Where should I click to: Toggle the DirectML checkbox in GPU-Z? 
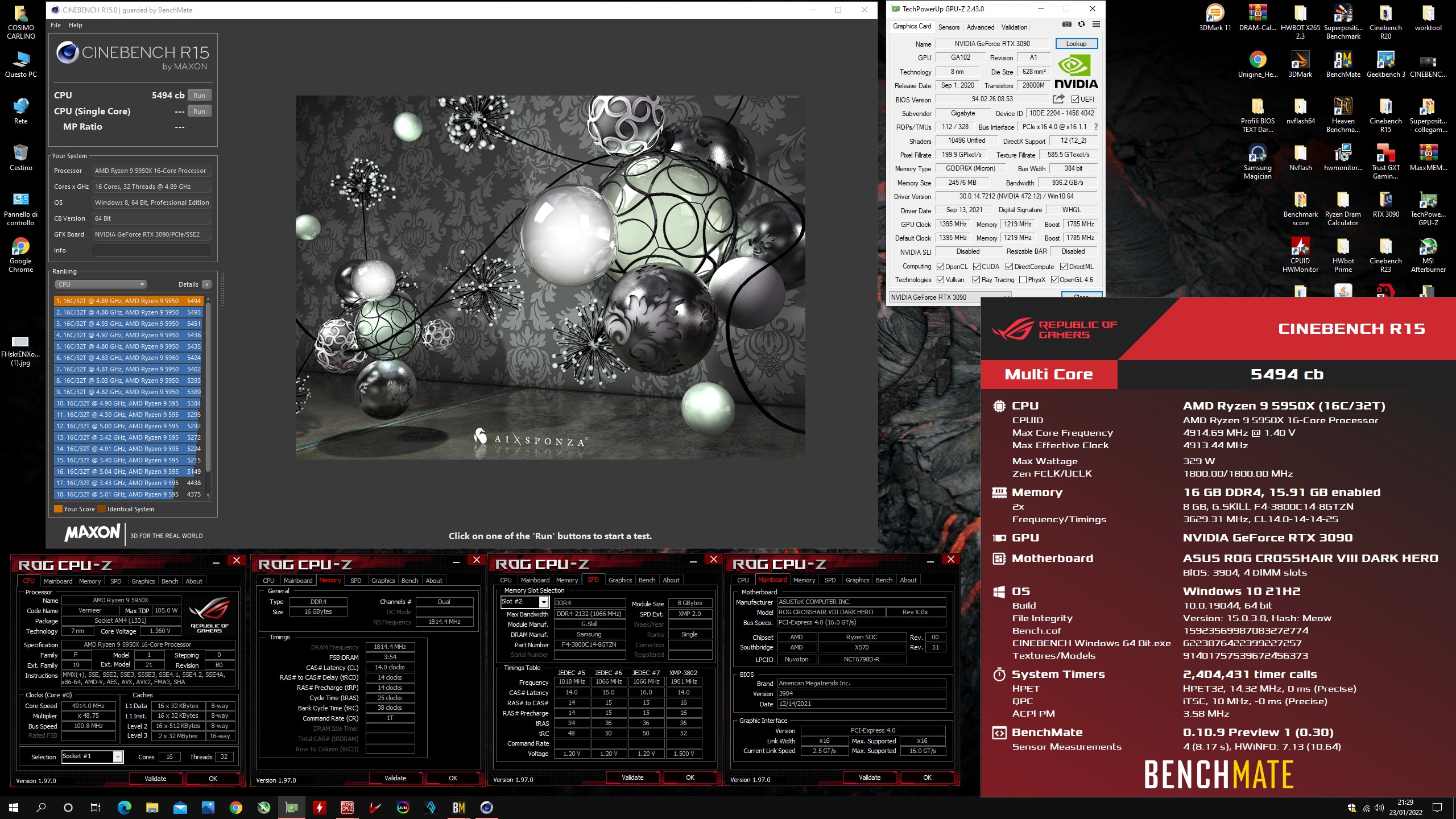(1064, 266)
